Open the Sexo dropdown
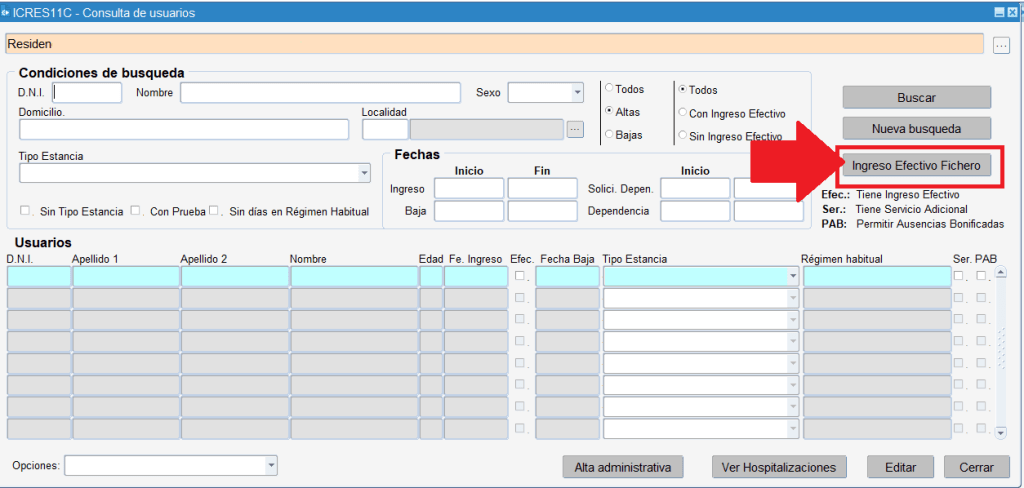 [x=576, y=93]
